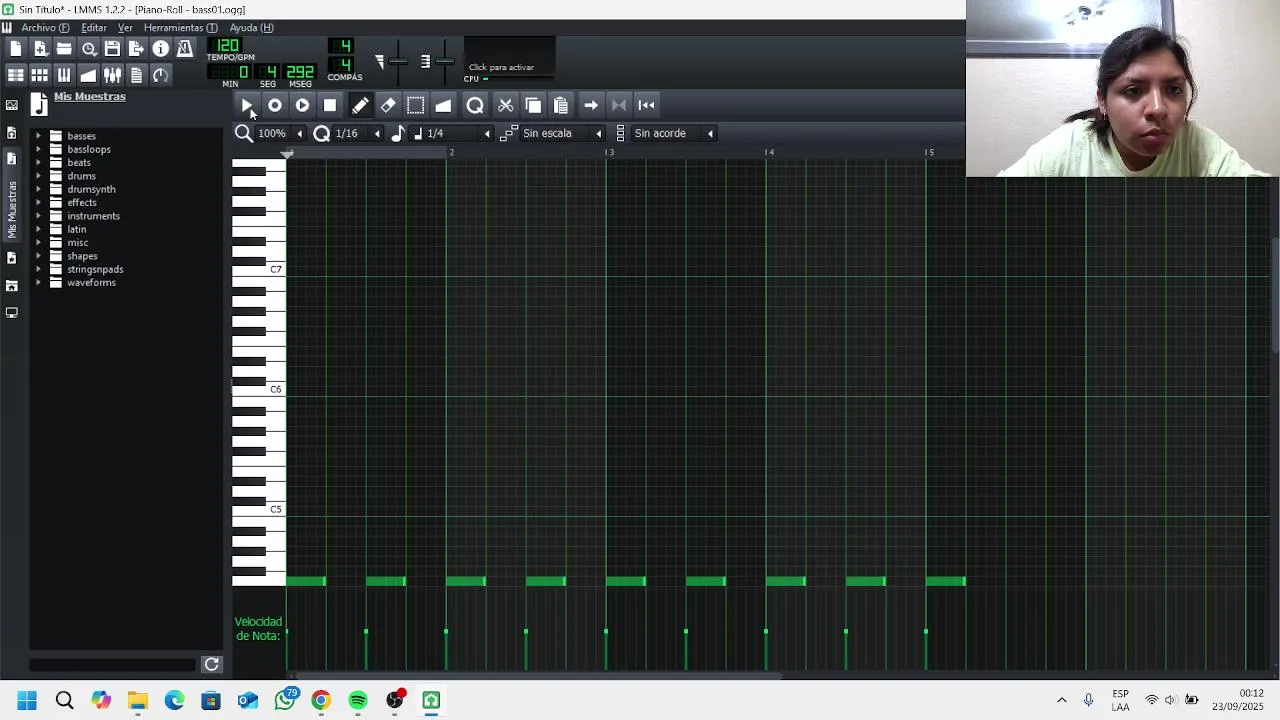Open an existing project file
The image size is (1280, 720).
tap(64, 49)
